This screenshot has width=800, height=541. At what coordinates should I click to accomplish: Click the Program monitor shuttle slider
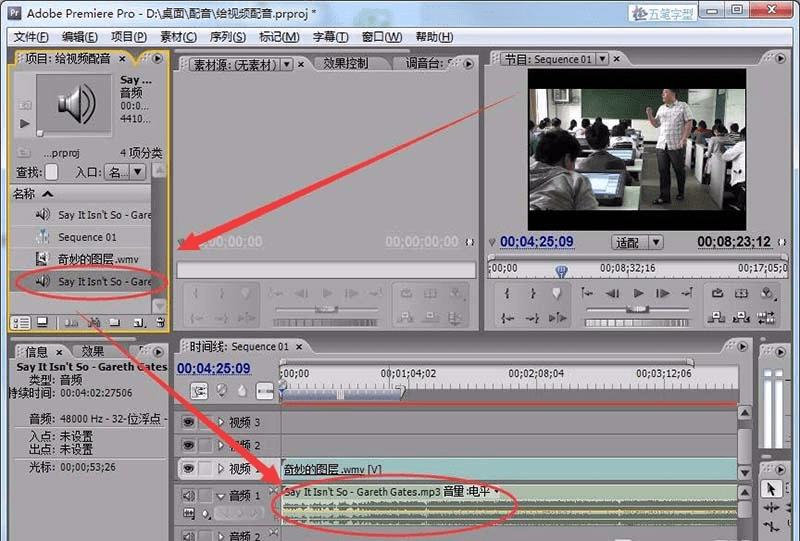638,311
